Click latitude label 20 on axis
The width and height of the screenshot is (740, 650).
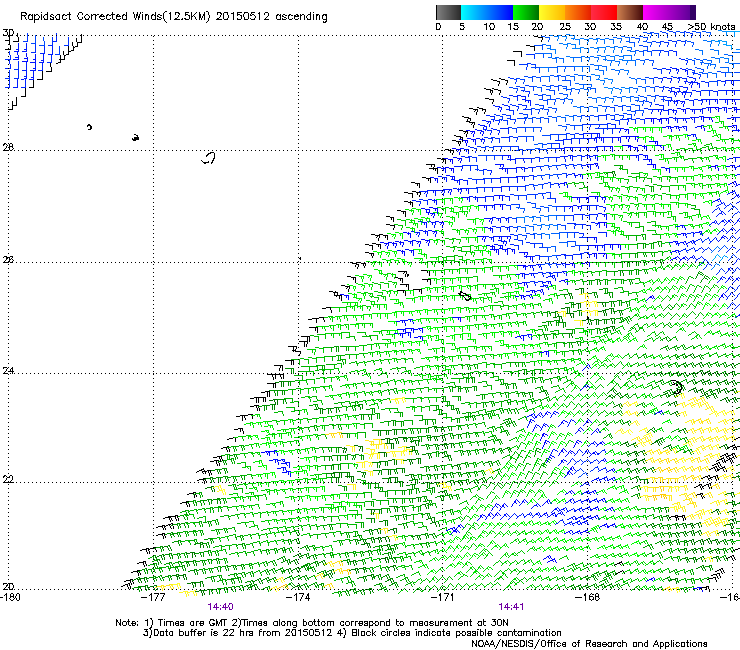pyautogui.click(x=8, y=586)
